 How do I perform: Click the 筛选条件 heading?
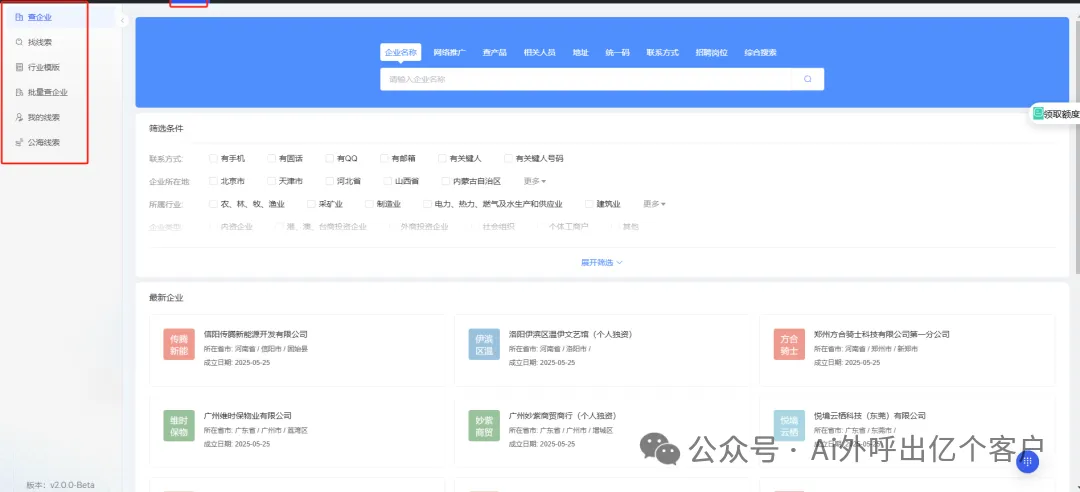pyautogui.click(x=166, y=128)
